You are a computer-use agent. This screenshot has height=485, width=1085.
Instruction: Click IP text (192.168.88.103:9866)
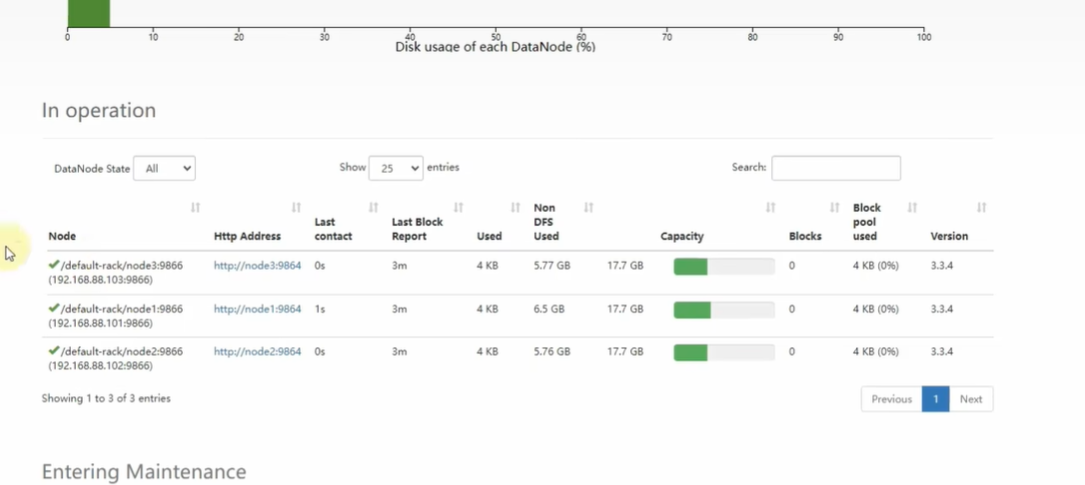tap(100, 280)
